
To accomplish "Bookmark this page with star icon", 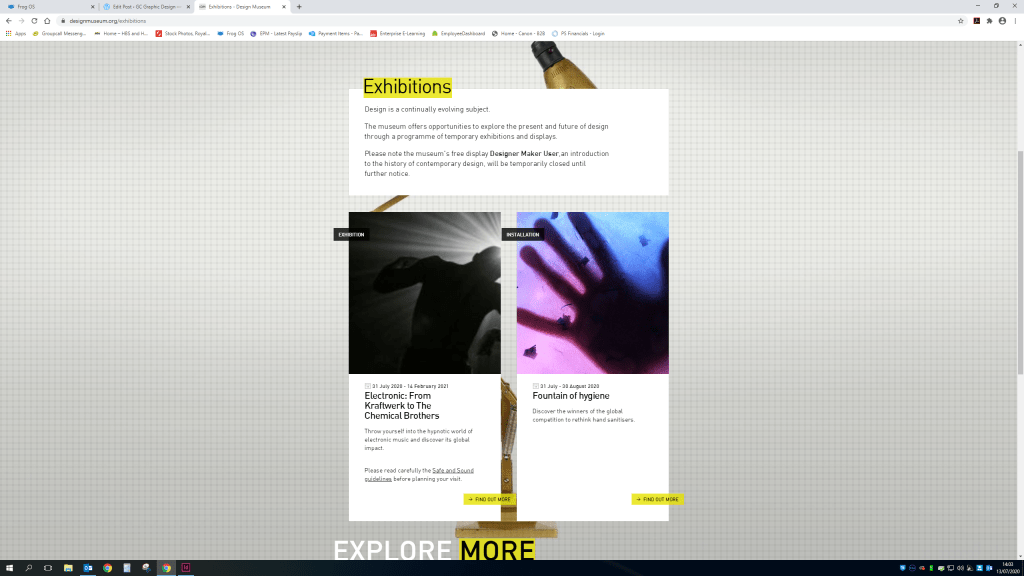I will (x=961, y=20).
